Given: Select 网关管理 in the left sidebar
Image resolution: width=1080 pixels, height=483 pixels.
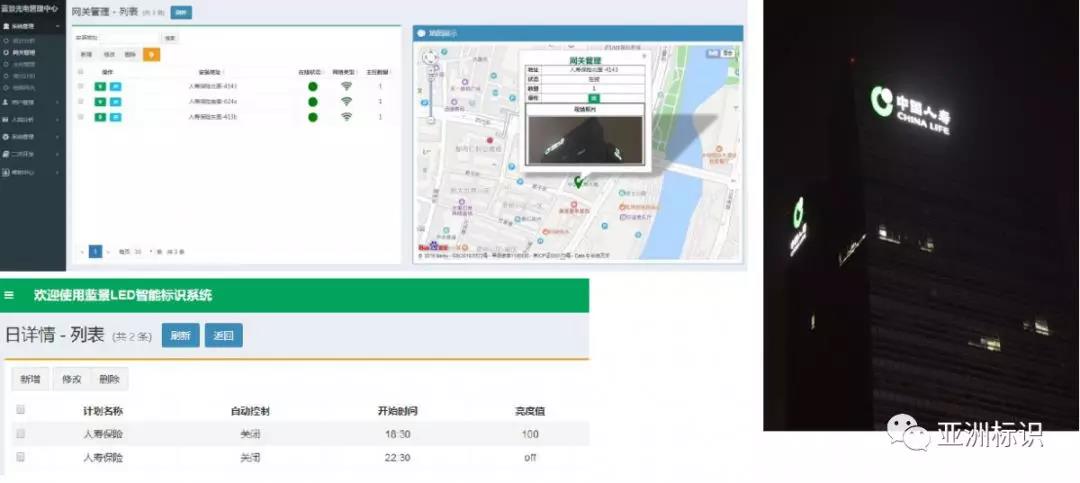Looking at the screenshot, I should [x=24, y=50].
